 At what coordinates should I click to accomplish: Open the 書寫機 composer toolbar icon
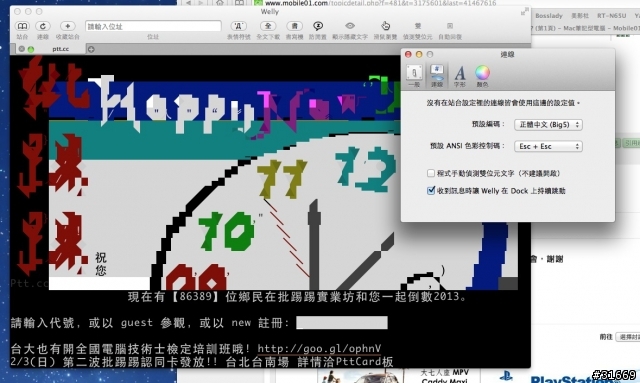pos(294,26)
